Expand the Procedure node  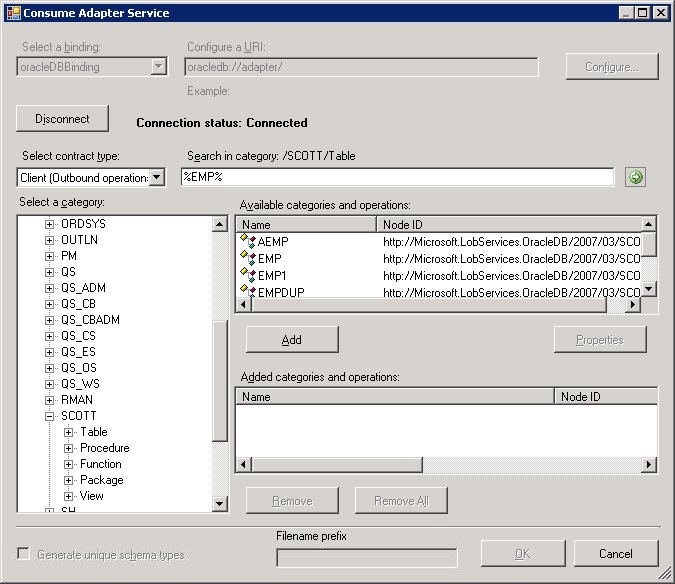tap(69, 448)
